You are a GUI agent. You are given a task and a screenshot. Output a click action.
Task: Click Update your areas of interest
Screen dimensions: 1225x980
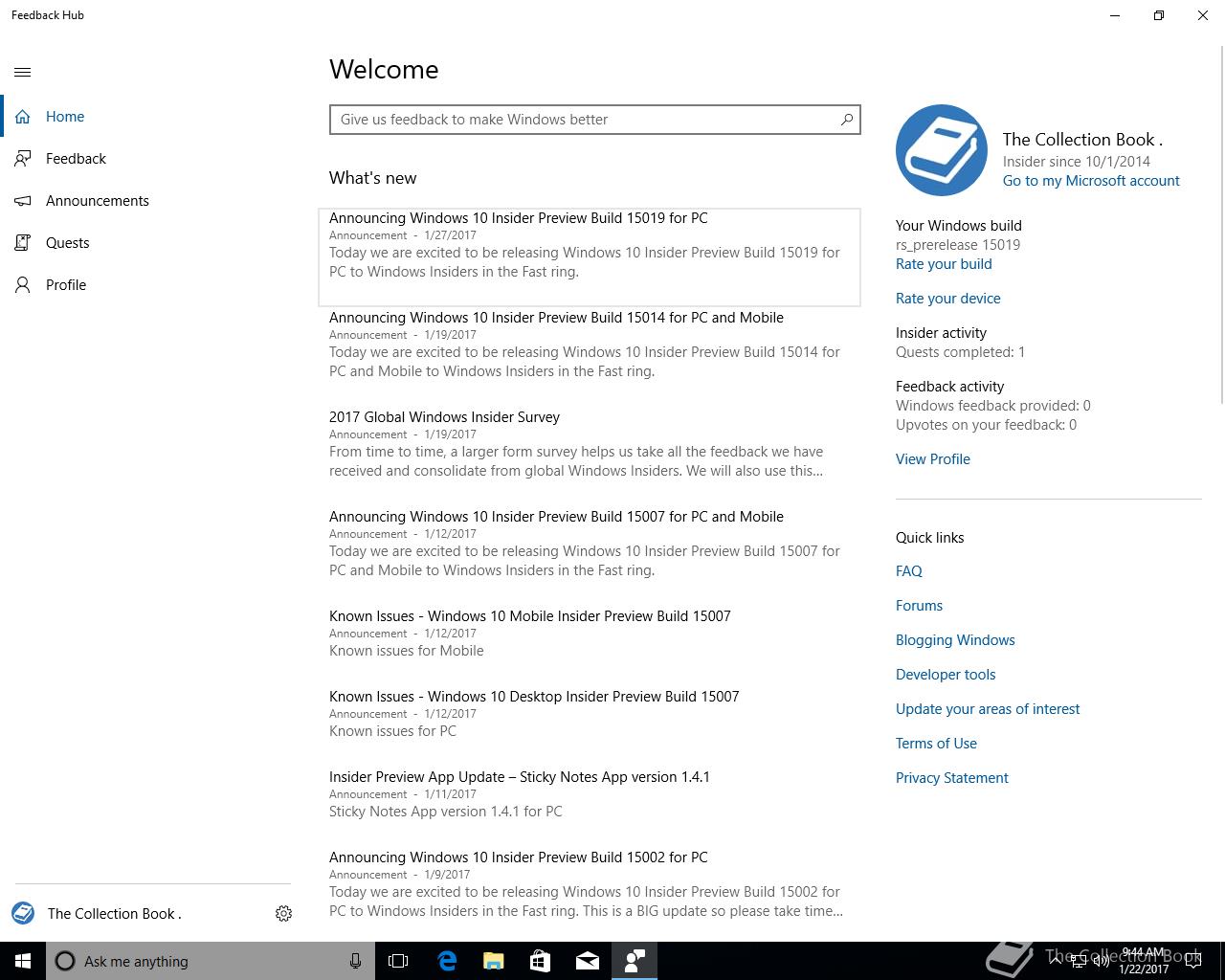point(988,709)
